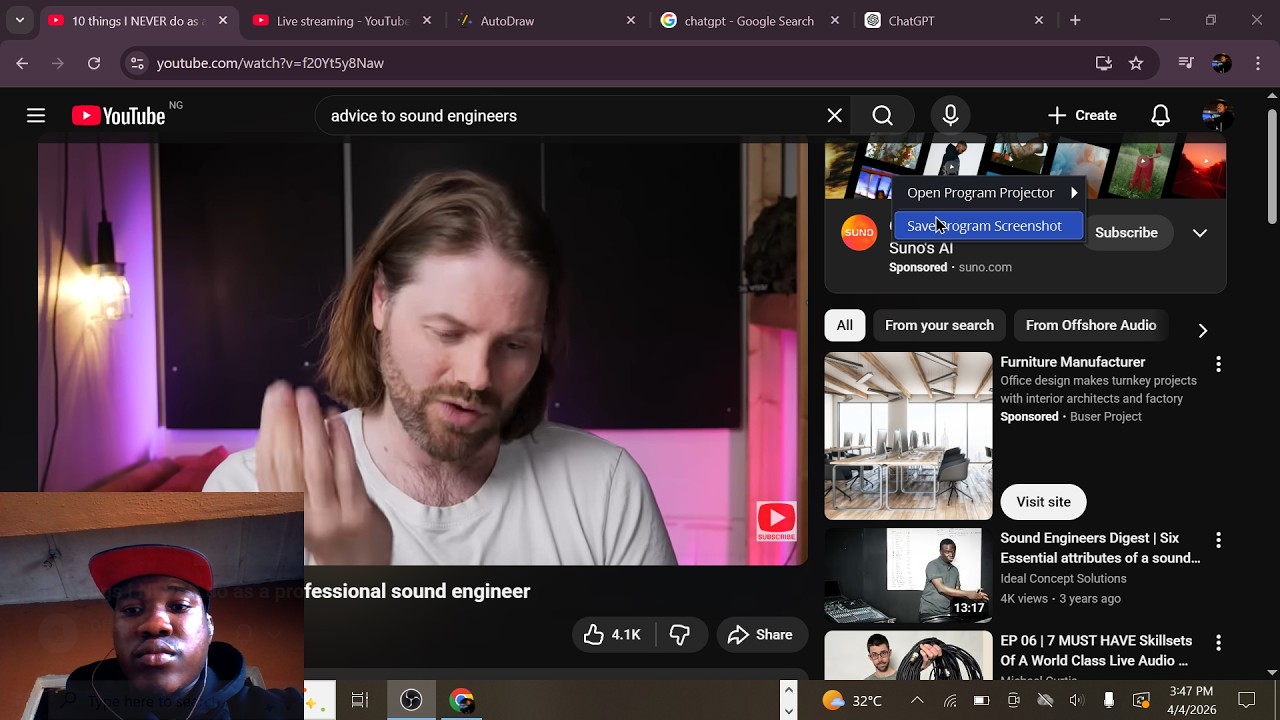Share the video
Image resolution: width=1280 pixels, height=720 pixels.
(761, 635)
